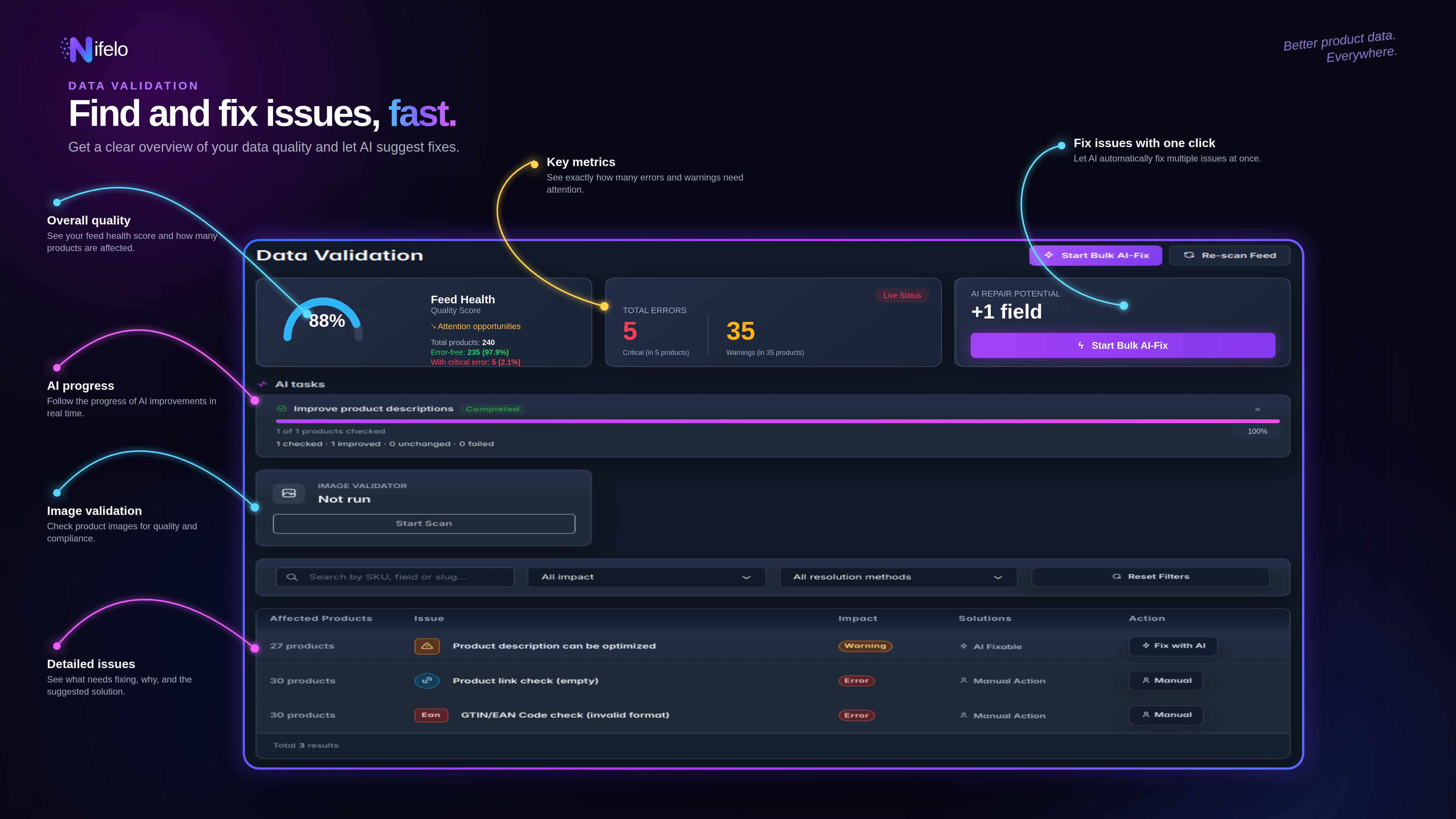Screen dimensions: 1456x819
Task: Open the All resolution methods dropdown
Action: [898, 577]
